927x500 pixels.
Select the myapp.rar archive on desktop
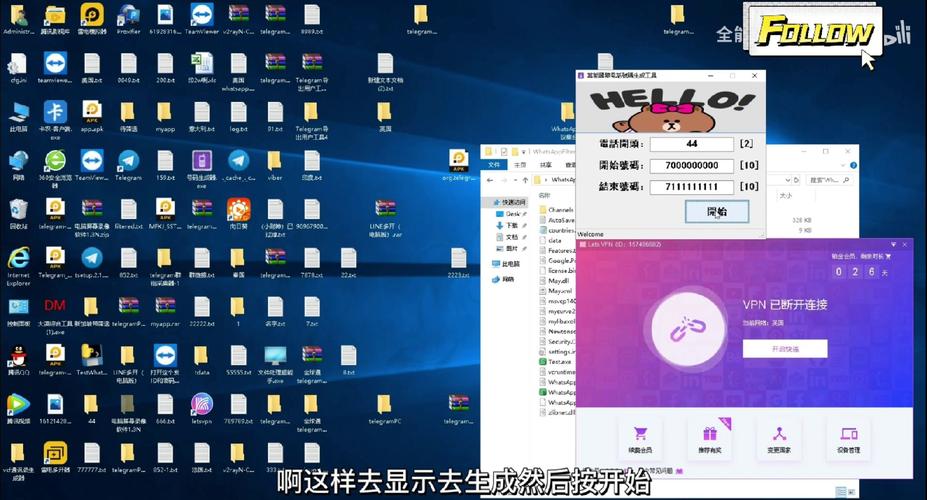165,311
